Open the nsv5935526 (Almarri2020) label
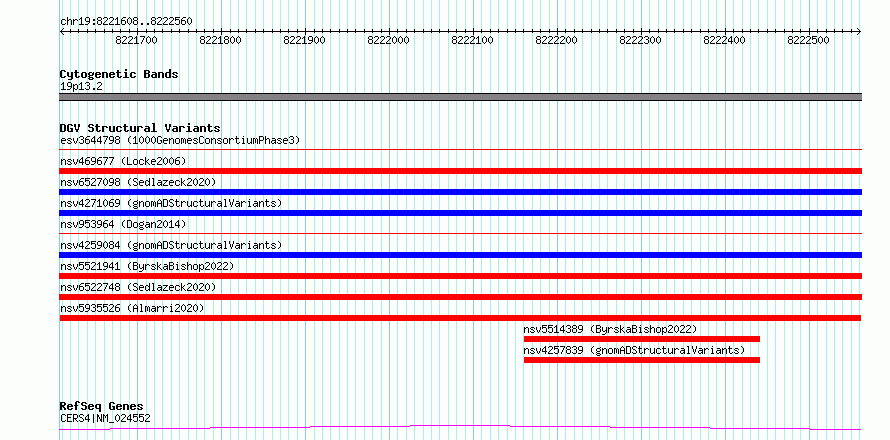Viewport: 890px width, 440px height. 132,308
